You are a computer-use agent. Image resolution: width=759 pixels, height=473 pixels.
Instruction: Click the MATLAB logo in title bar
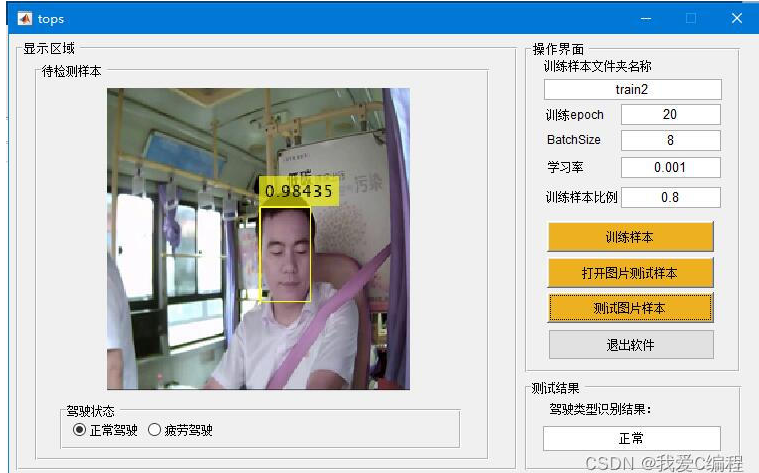click(23, 18)
